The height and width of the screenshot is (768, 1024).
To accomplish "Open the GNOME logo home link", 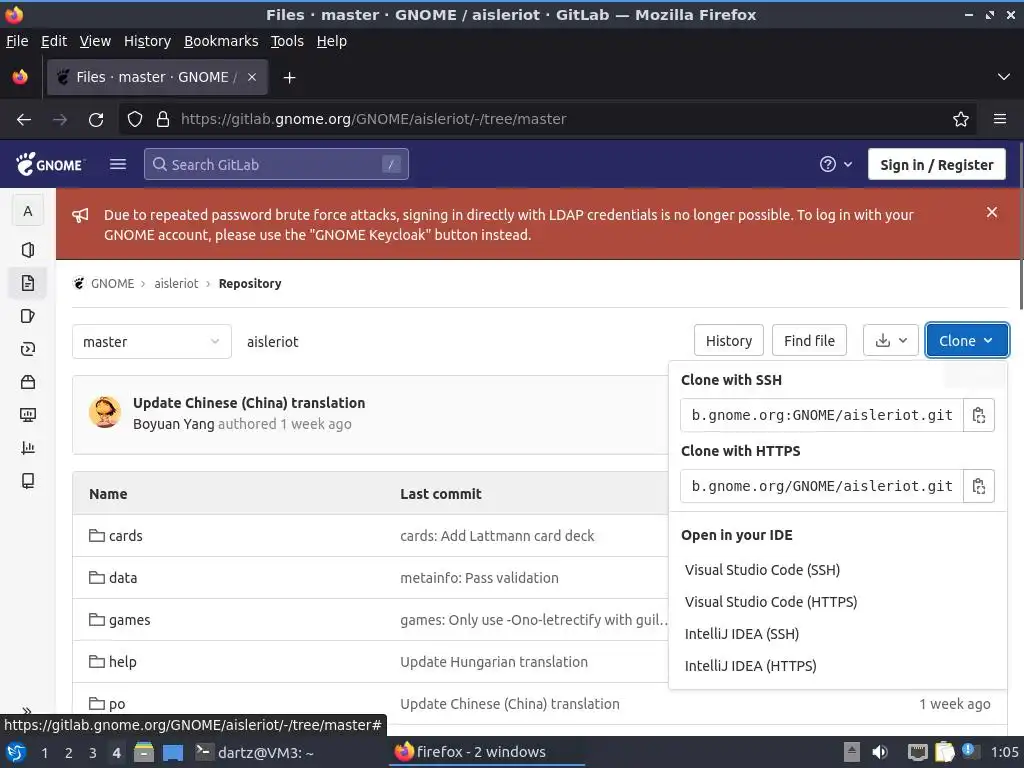I will point(50,165).
